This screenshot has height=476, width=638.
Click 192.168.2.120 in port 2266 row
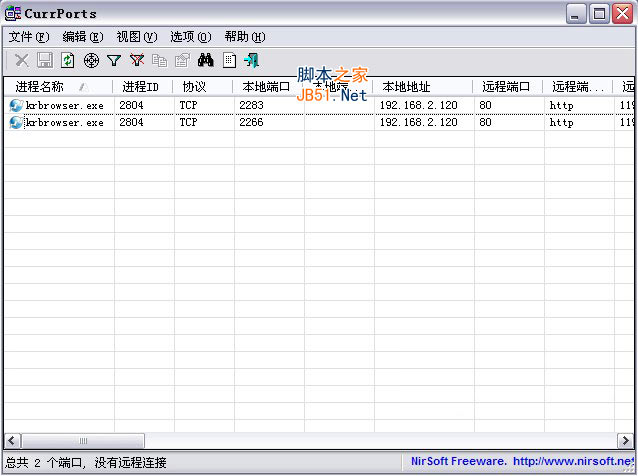tap(418, 122)
